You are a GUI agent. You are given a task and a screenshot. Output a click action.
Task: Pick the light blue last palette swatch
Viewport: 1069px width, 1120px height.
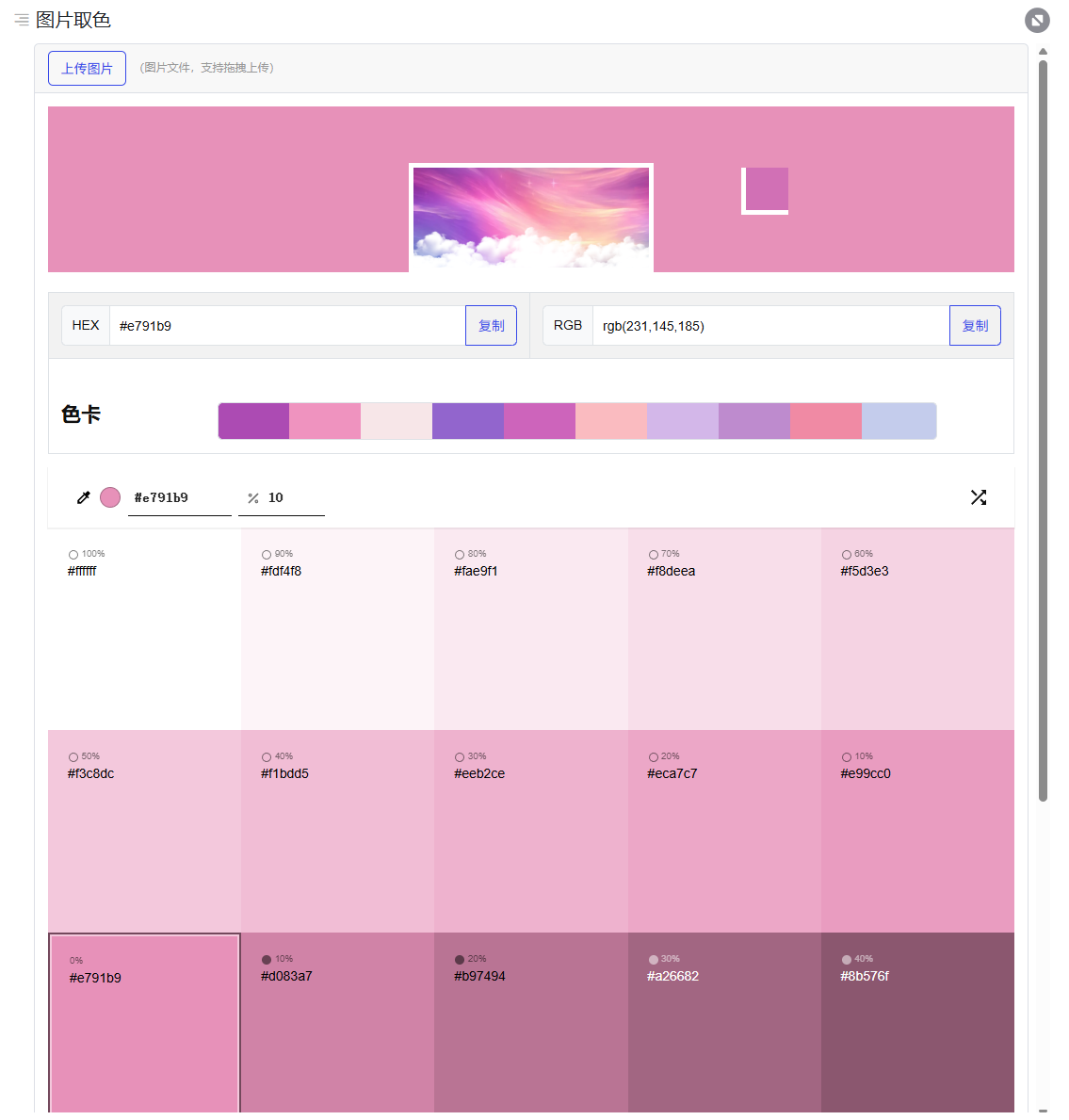[x=899, y=421]
